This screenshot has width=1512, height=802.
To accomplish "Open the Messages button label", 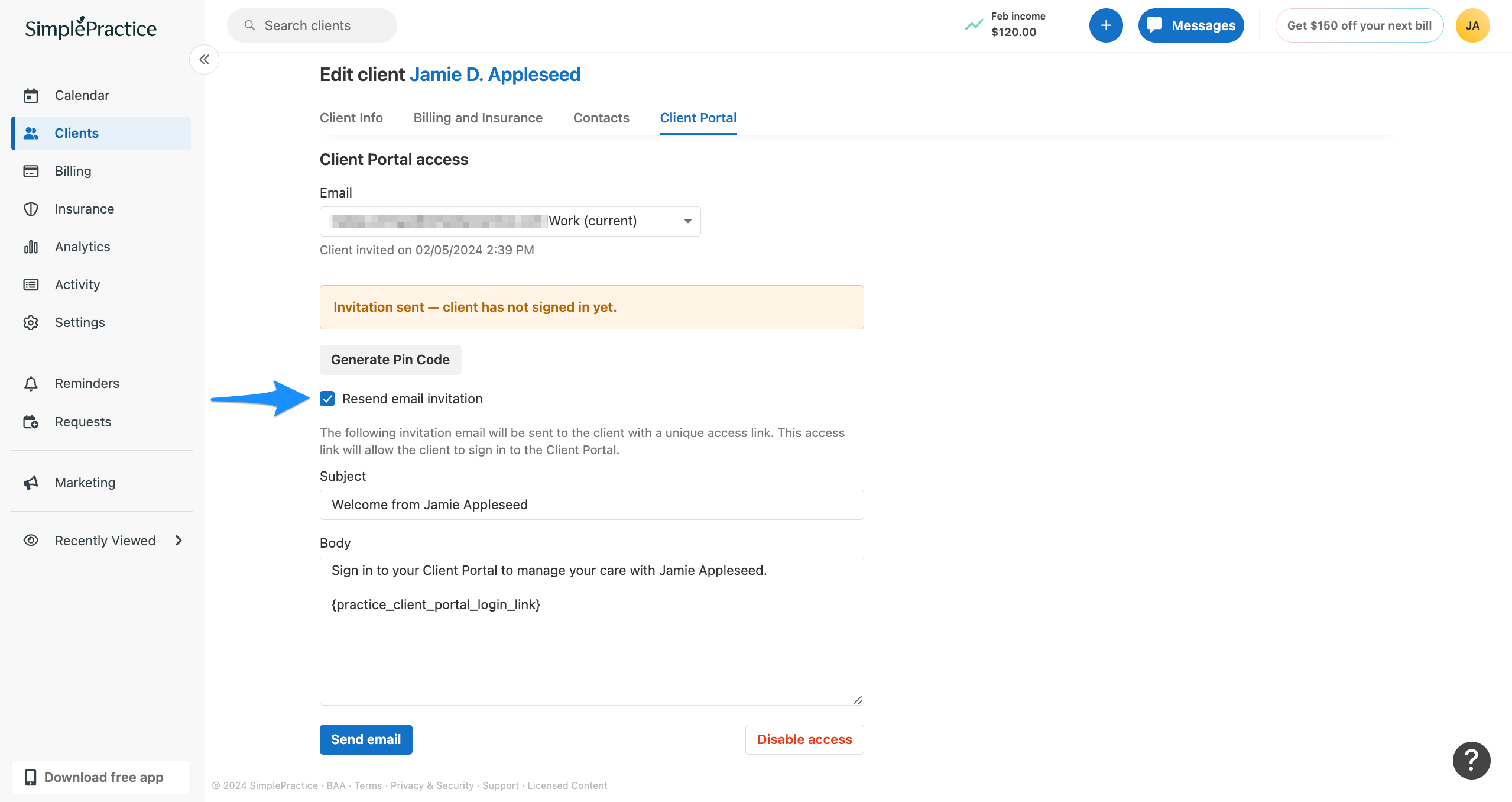I will coord(1203,25).
